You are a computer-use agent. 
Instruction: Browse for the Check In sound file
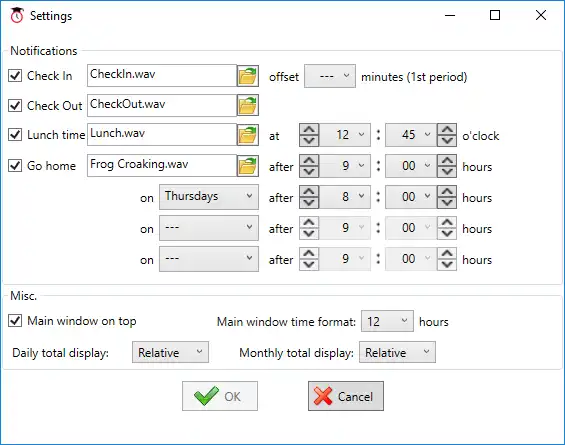(x=248, y=76)
